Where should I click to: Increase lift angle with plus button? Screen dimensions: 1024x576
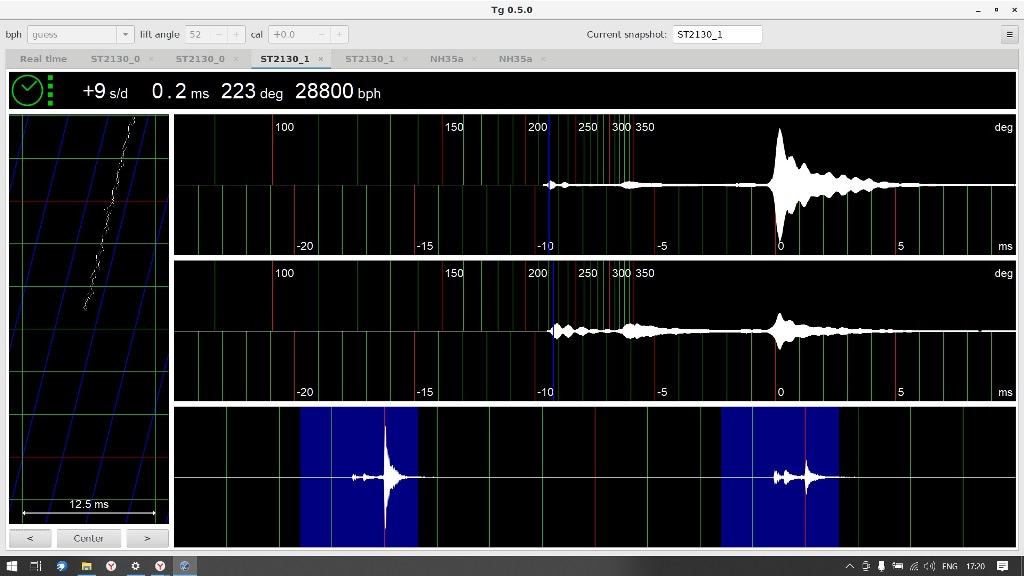pyautogui.click(x=236, y=34)
